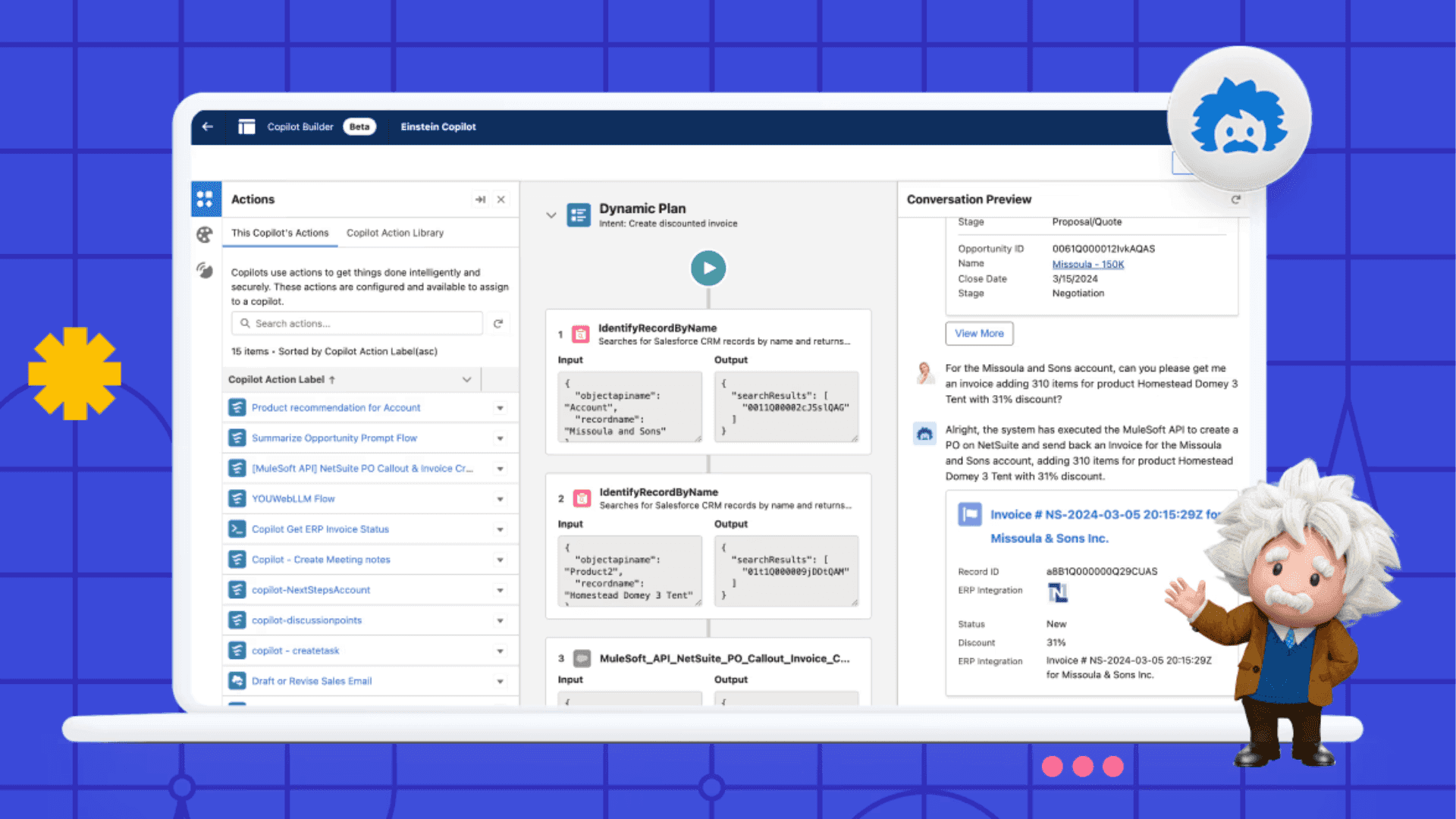Screen dimensions: 1456x819
Task: Click the Search actions input field
Action: (357, 324)
